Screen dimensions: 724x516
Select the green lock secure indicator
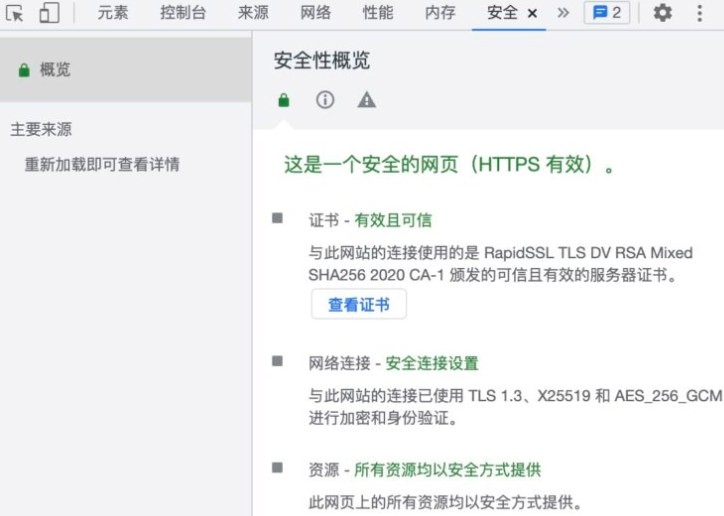tap(284, 100)
